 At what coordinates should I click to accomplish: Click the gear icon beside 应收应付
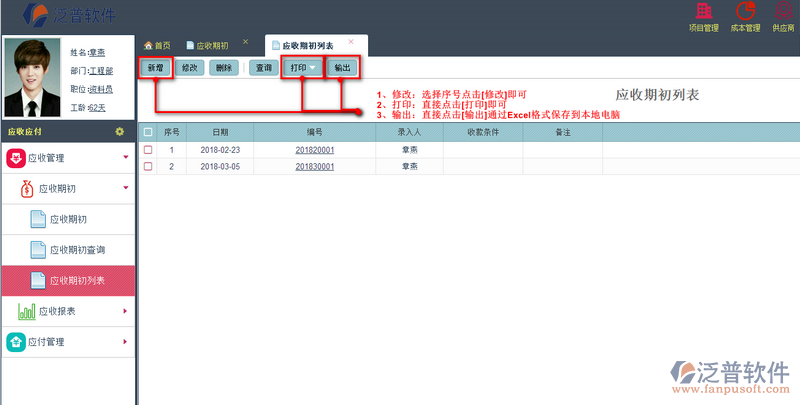(120, 131)
